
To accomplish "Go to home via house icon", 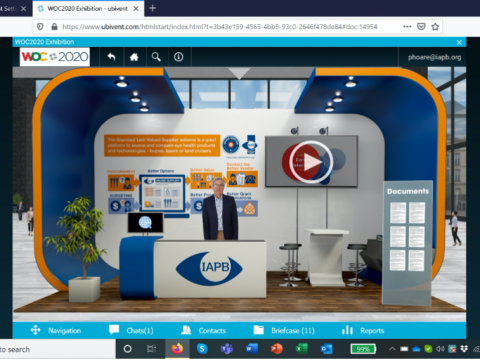I will click(134, 57).
